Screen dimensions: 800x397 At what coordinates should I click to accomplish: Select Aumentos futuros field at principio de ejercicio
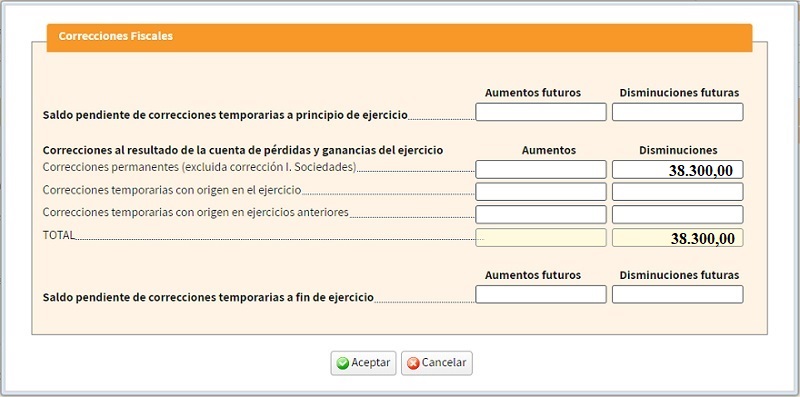(x=541, y=112)
